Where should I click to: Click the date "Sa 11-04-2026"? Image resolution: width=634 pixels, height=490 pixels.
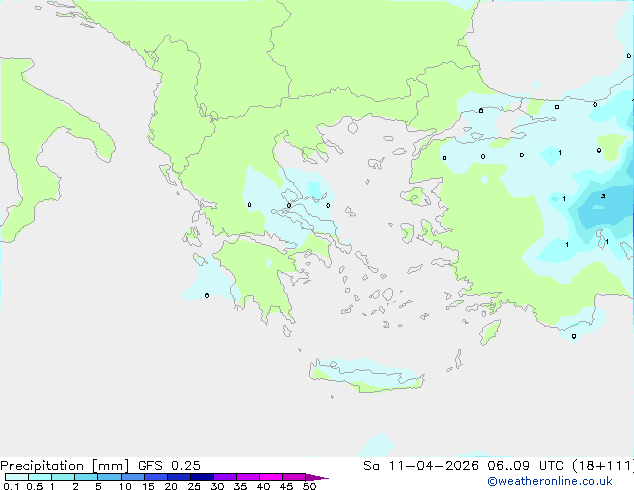421,466
